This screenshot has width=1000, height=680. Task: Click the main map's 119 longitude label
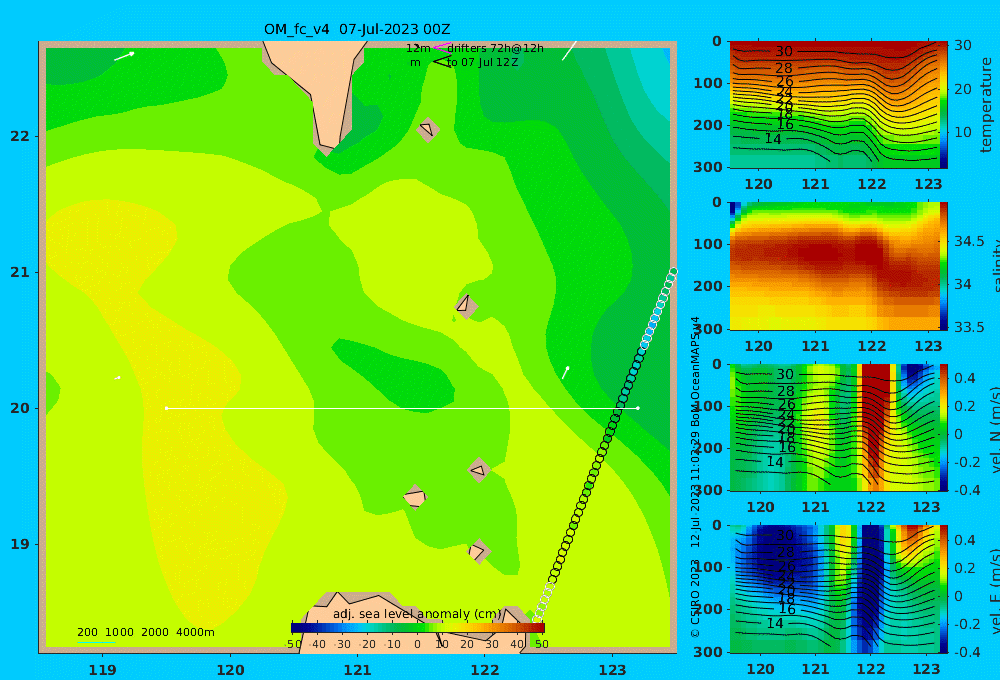(x=103, y=670)
